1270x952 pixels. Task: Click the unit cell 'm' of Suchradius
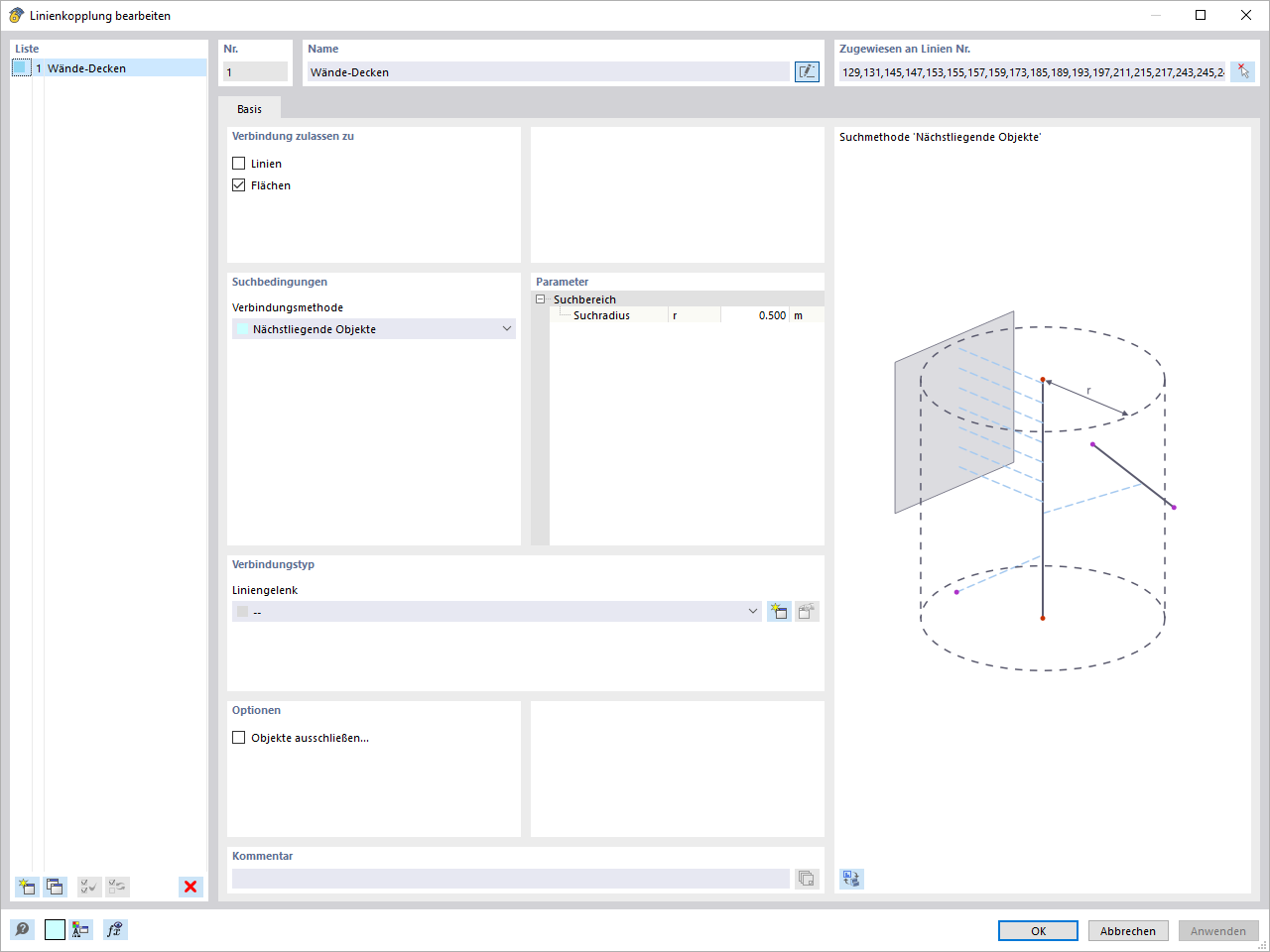[x=806, y=315]
